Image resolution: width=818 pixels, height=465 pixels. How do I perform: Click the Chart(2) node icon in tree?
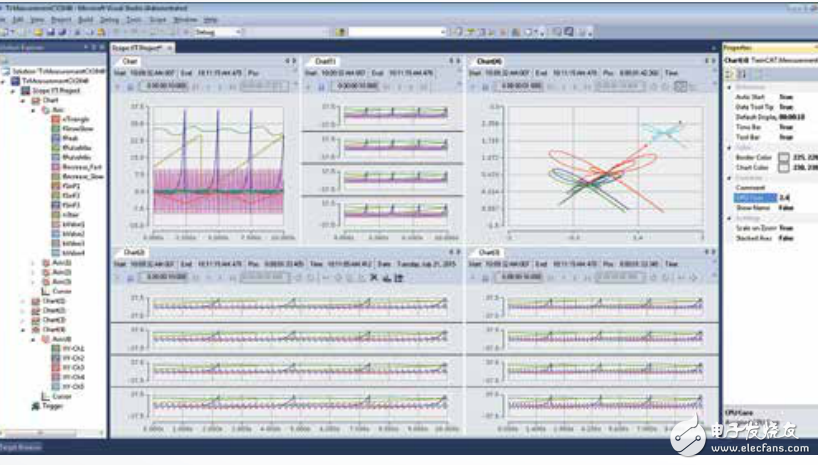coord(35,300)
